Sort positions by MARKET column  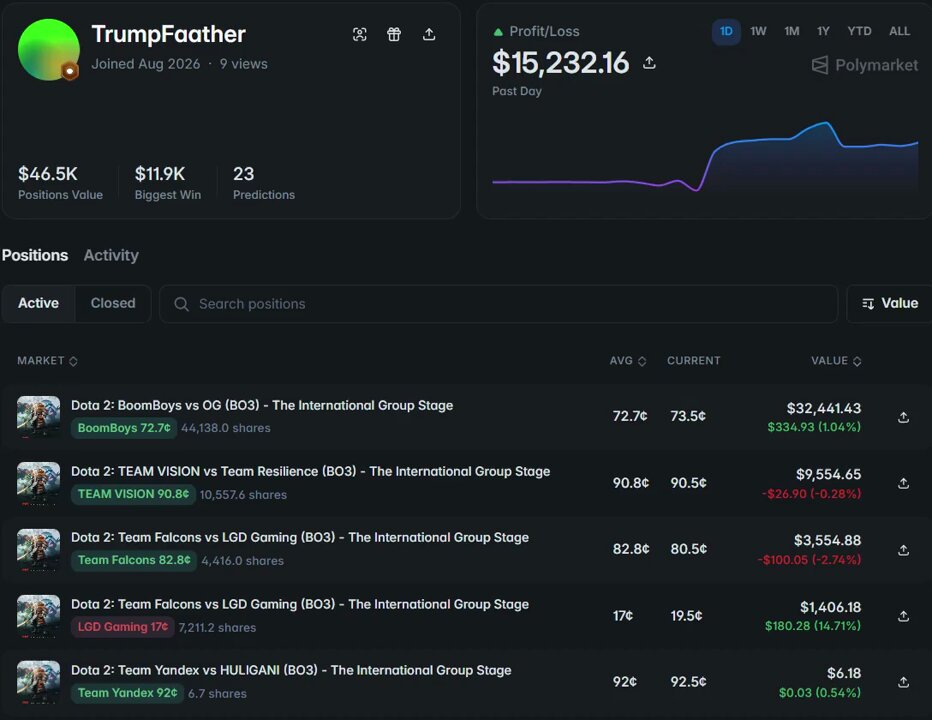pyautogui.click(x=48, y=361)
